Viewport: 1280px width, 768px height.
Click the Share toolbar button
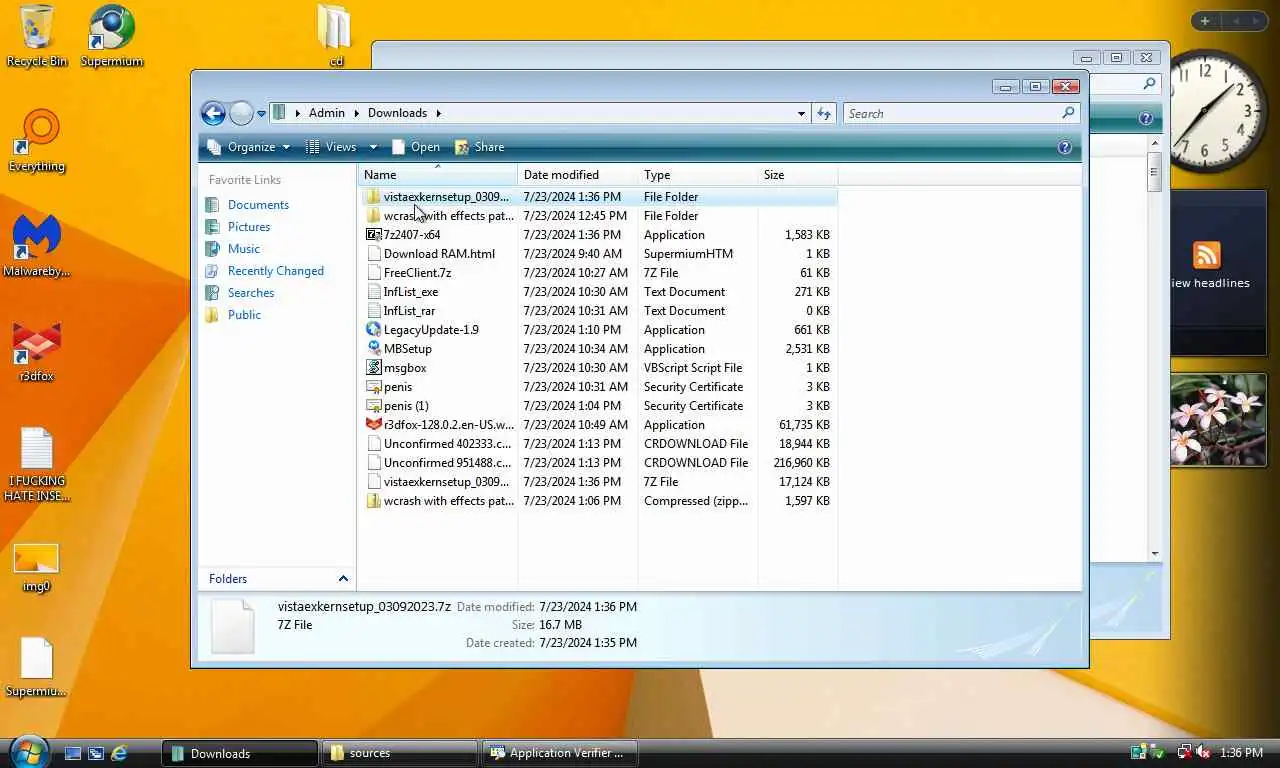point(480,147)
